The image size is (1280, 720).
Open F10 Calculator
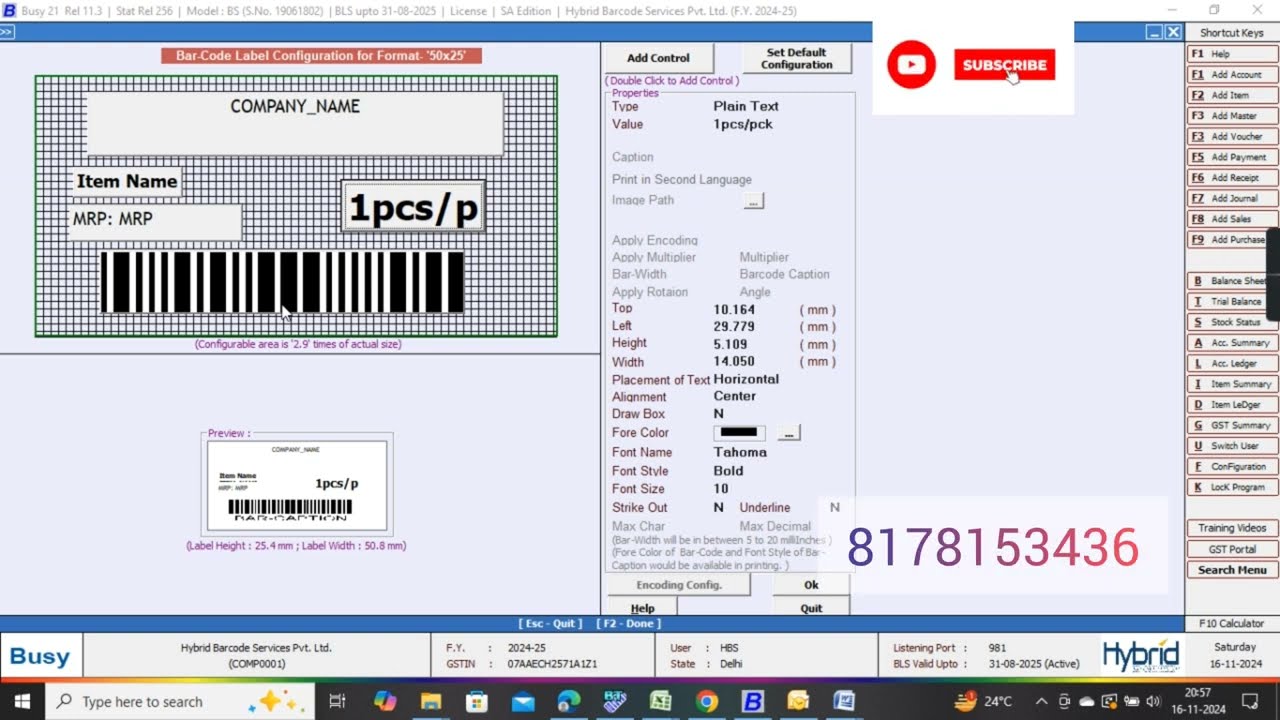[1232, 624]
